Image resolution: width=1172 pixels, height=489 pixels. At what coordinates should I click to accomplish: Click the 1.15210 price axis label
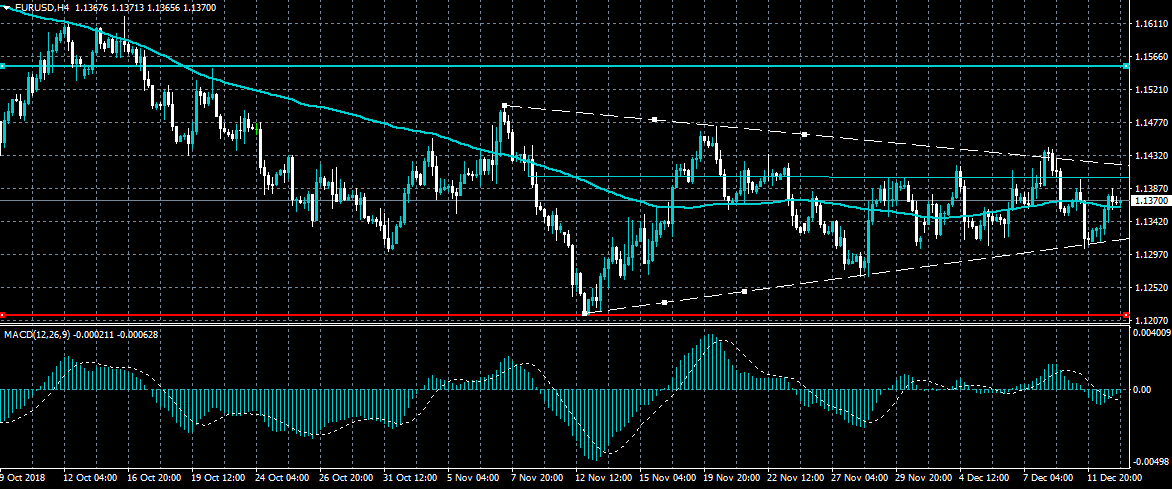click(1150, 90)
